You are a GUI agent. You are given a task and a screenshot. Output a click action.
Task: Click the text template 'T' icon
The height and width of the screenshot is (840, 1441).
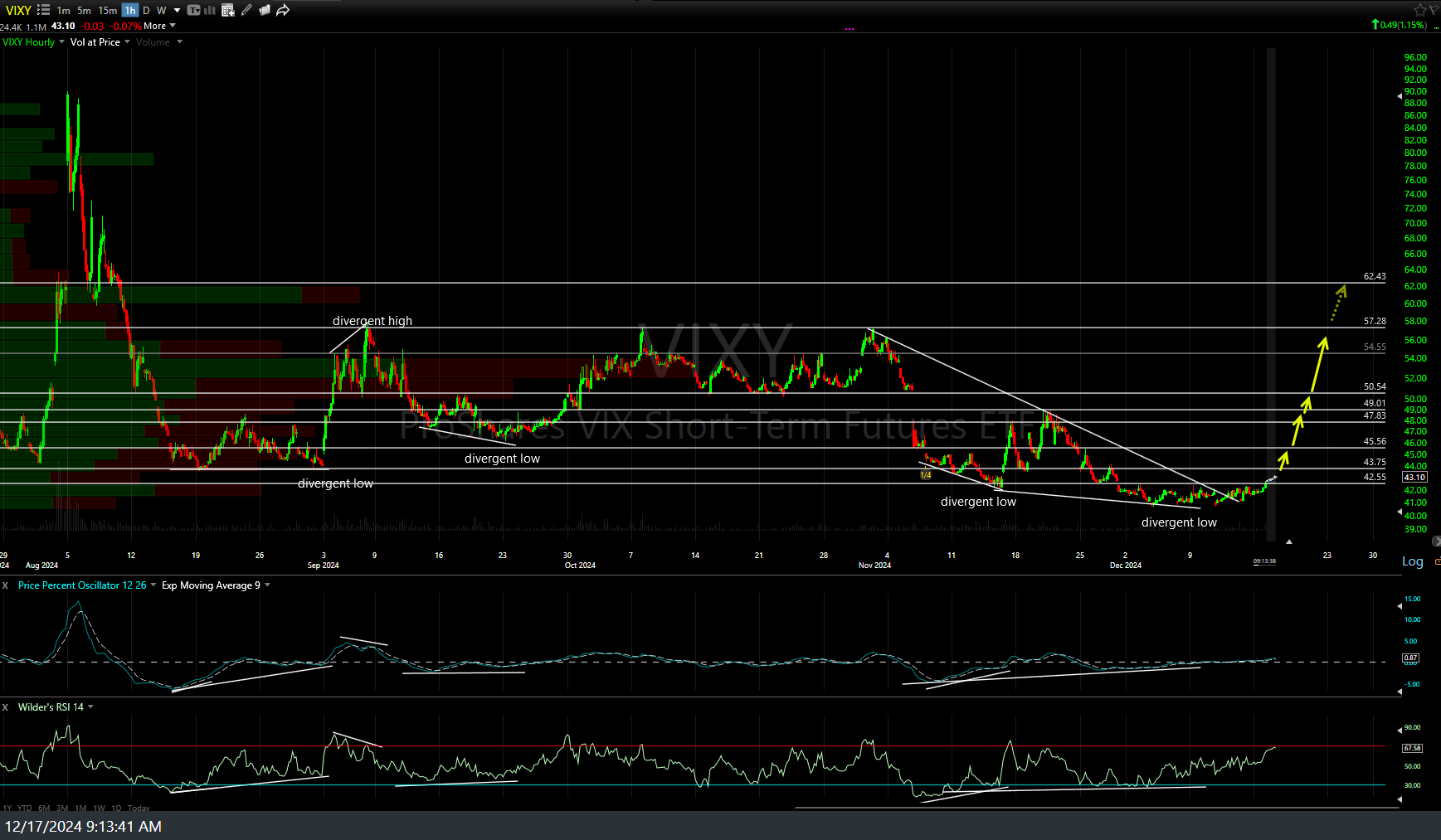tap(193, 11)
